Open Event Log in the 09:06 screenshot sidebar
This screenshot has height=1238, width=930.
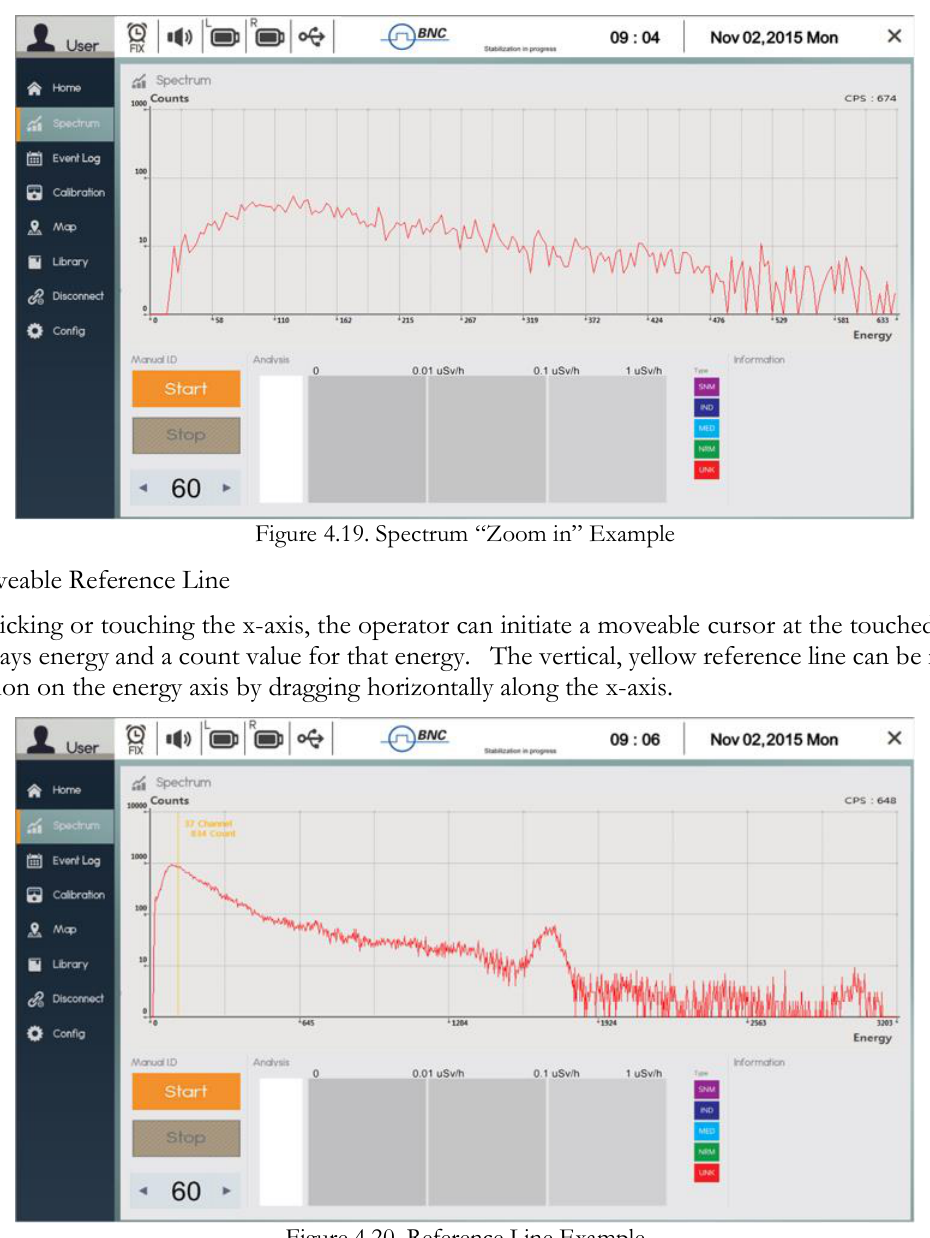[x=65, y=860]
